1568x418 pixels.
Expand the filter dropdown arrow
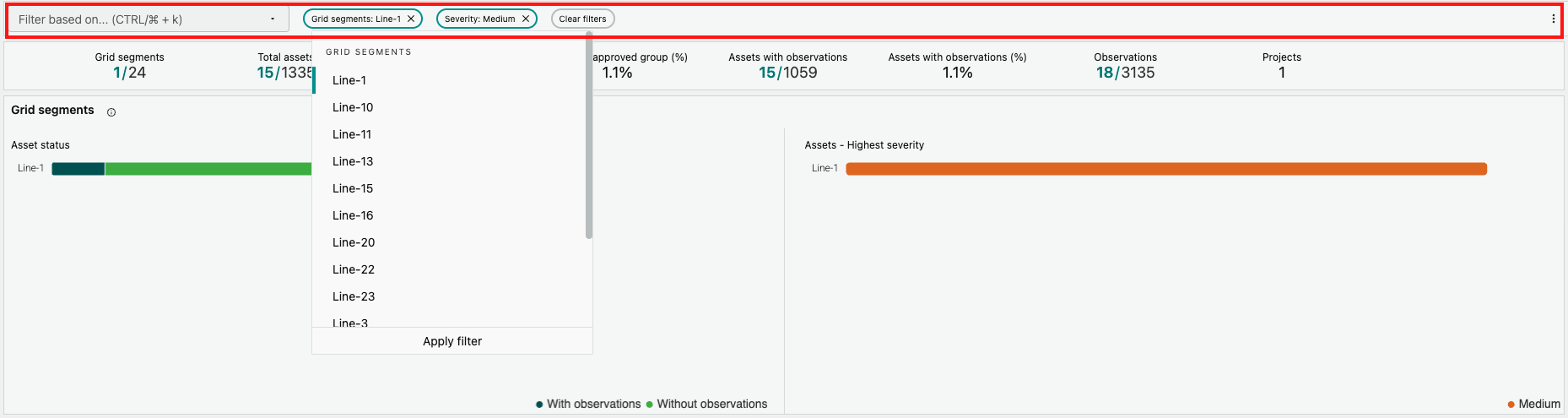[x=273, y=19]
